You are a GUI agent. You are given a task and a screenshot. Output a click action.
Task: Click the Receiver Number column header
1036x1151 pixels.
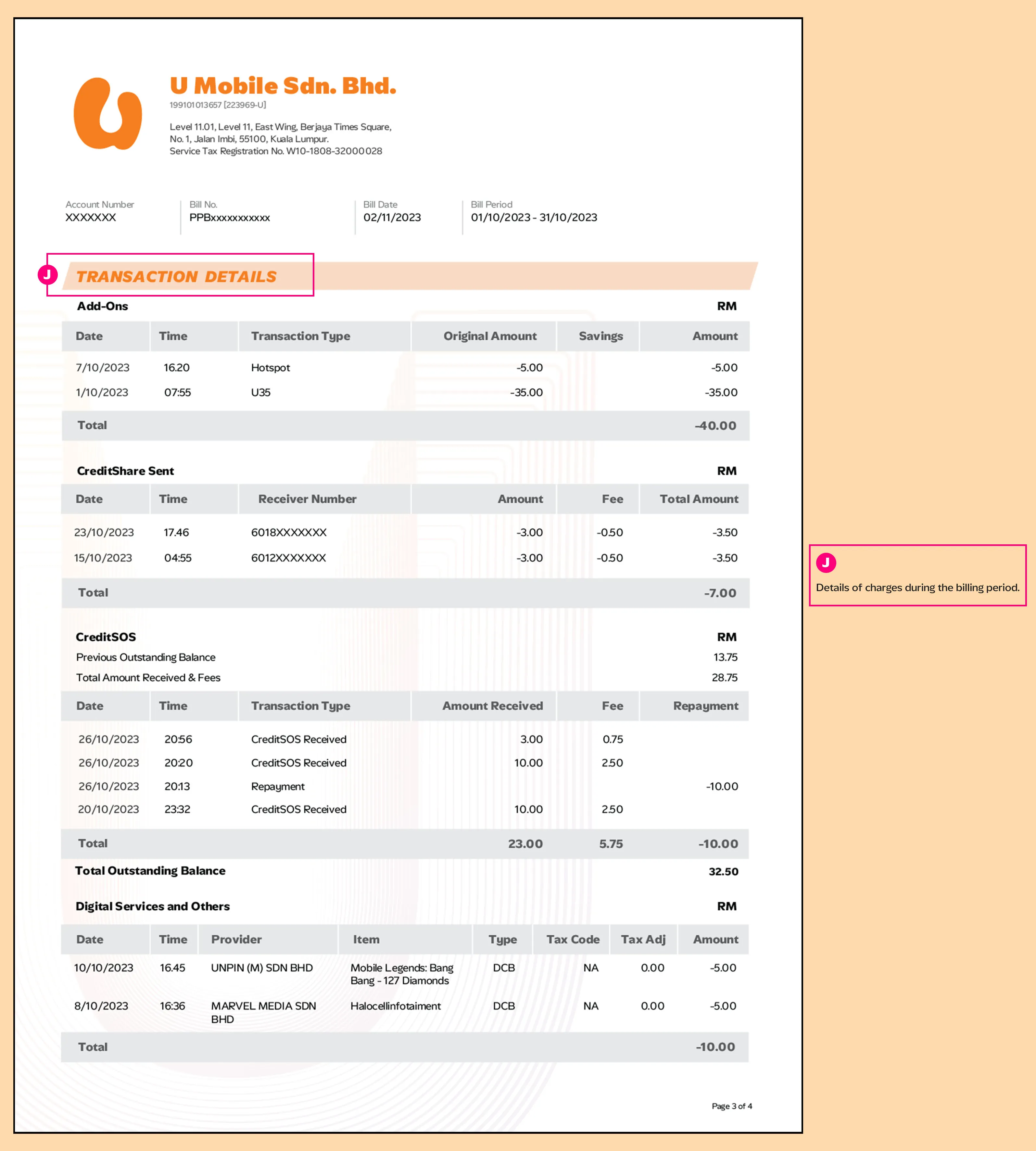(307, 499)
